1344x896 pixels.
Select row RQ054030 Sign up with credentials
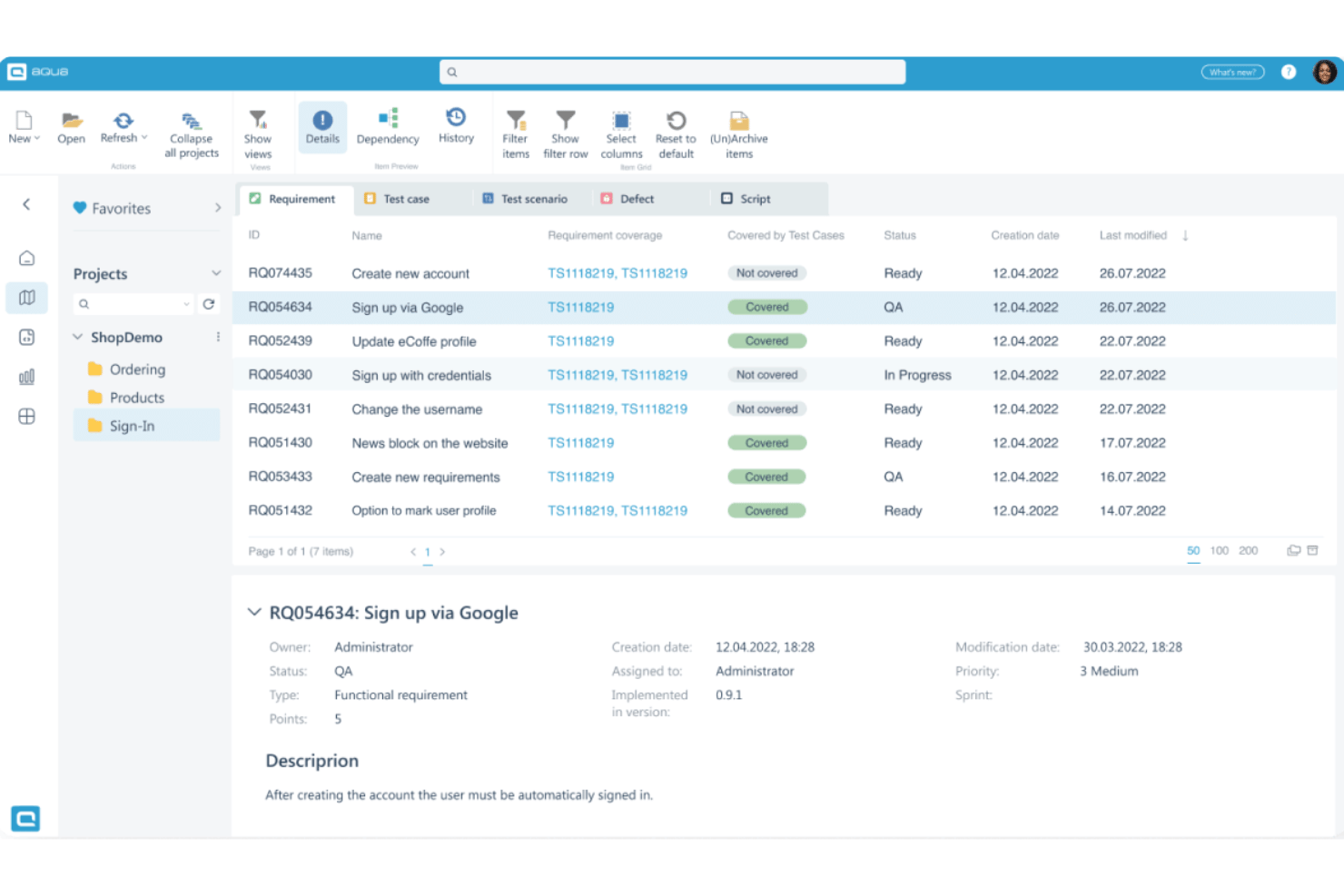pos(784,375)
